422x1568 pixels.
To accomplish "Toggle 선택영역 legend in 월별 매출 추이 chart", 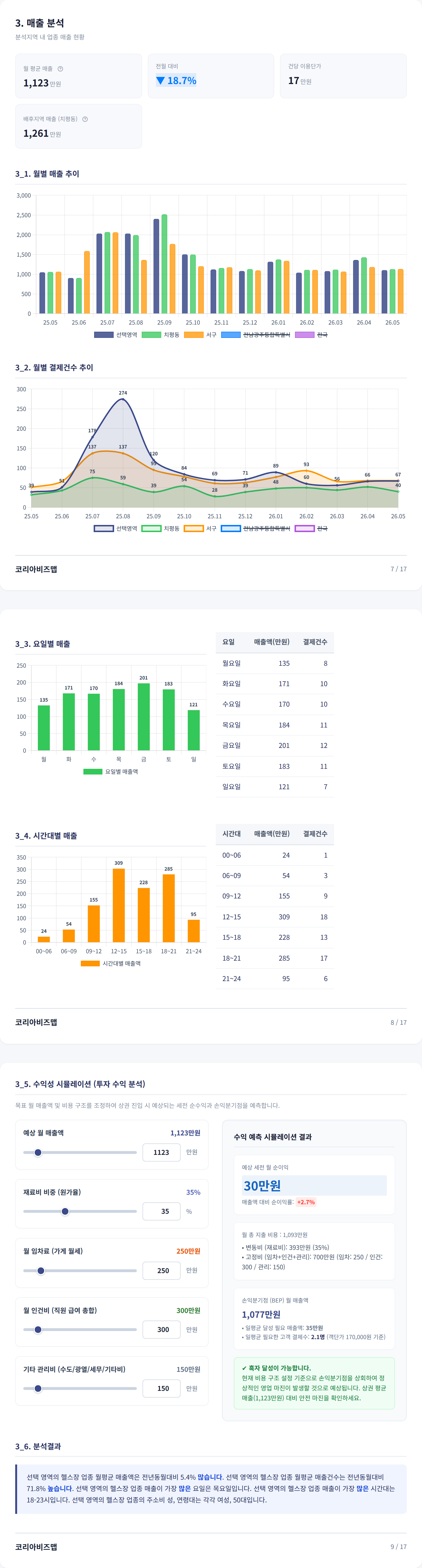I will (x=116, y=335).
